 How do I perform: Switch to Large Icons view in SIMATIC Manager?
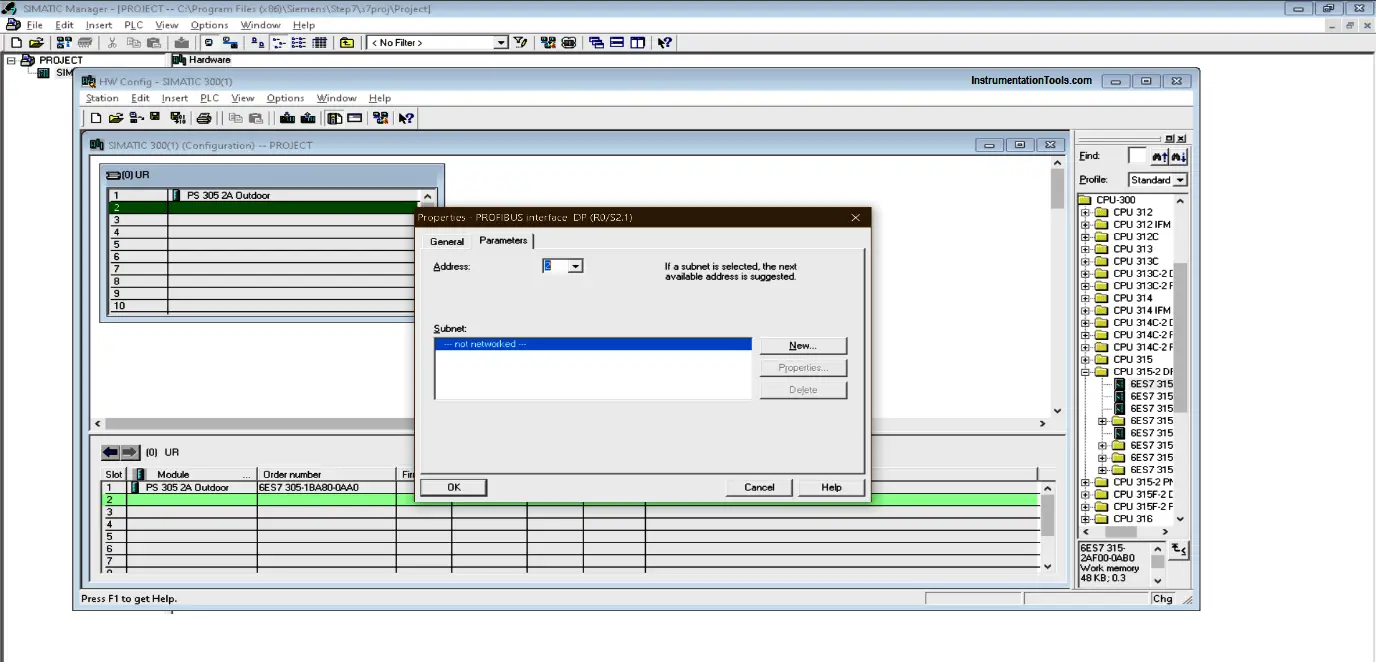point(257,43)
